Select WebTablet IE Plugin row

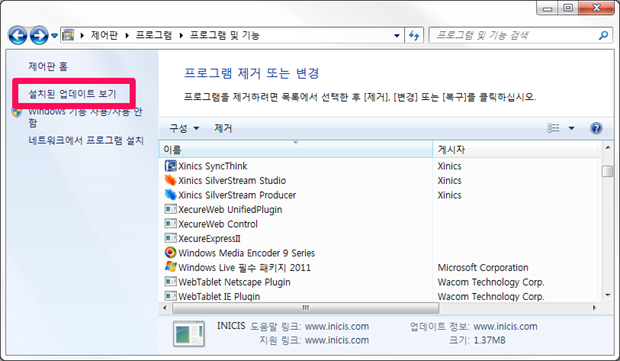tap(380, 296)
